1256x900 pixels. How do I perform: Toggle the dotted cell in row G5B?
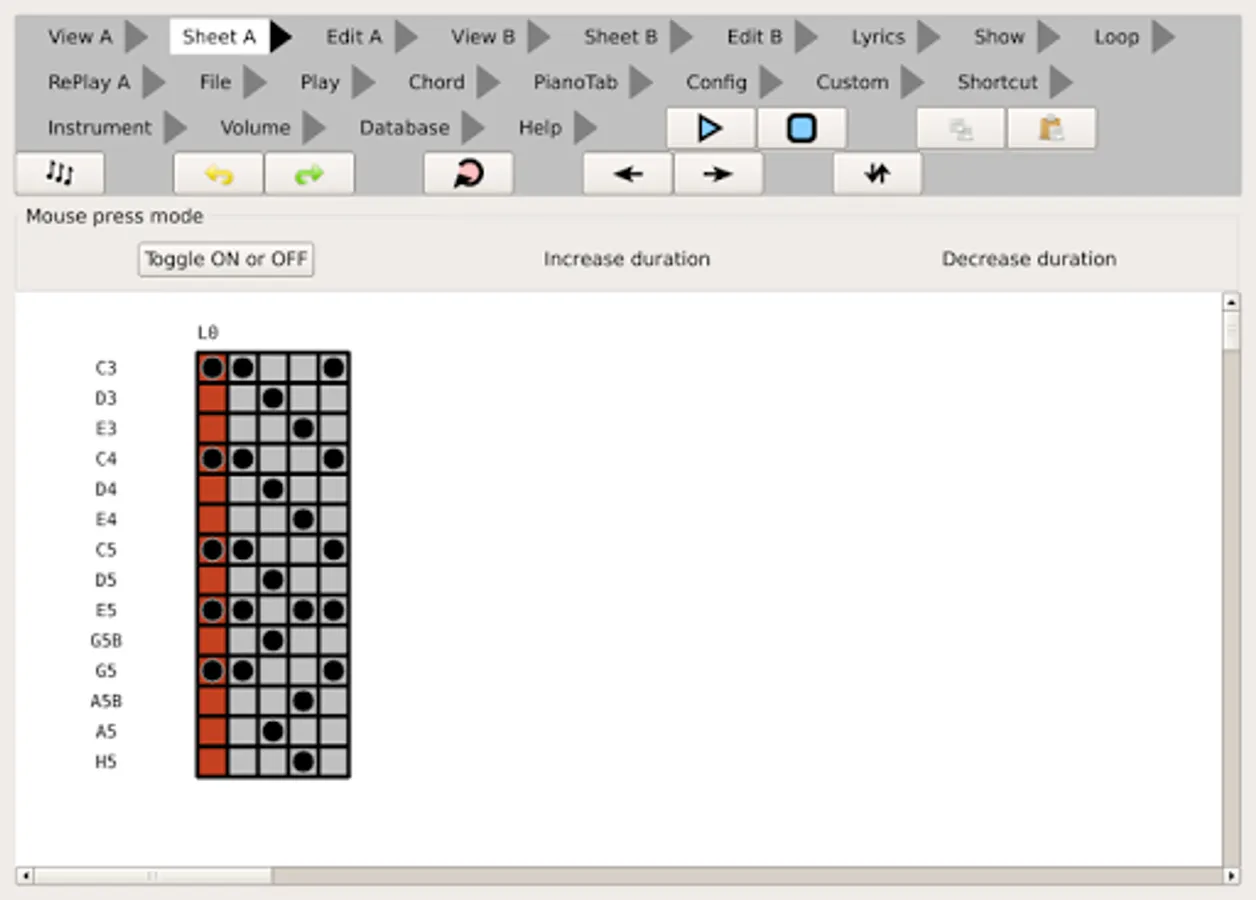click(x=272, y=640)
